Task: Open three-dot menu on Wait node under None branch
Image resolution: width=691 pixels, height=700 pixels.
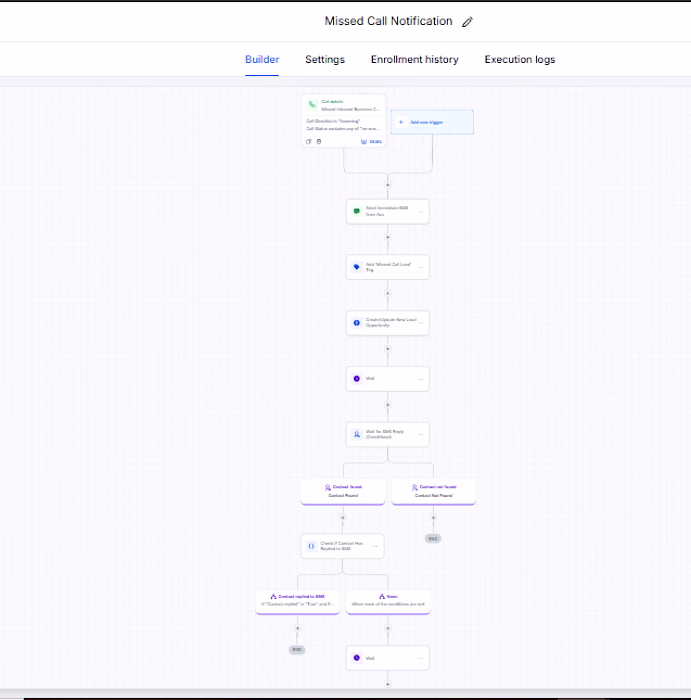Action: [x=421, y=658]
